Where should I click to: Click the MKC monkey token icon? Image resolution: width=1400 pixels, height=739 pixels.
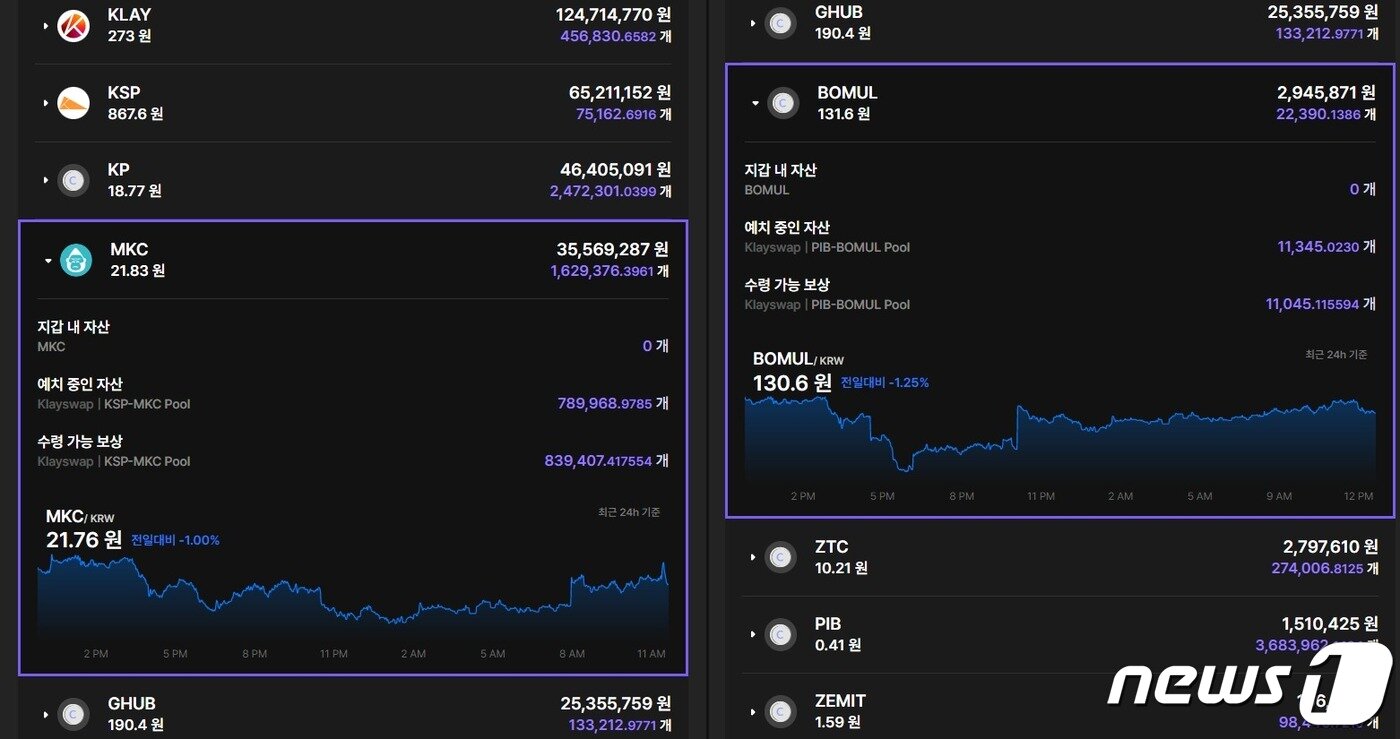[76, 260]
